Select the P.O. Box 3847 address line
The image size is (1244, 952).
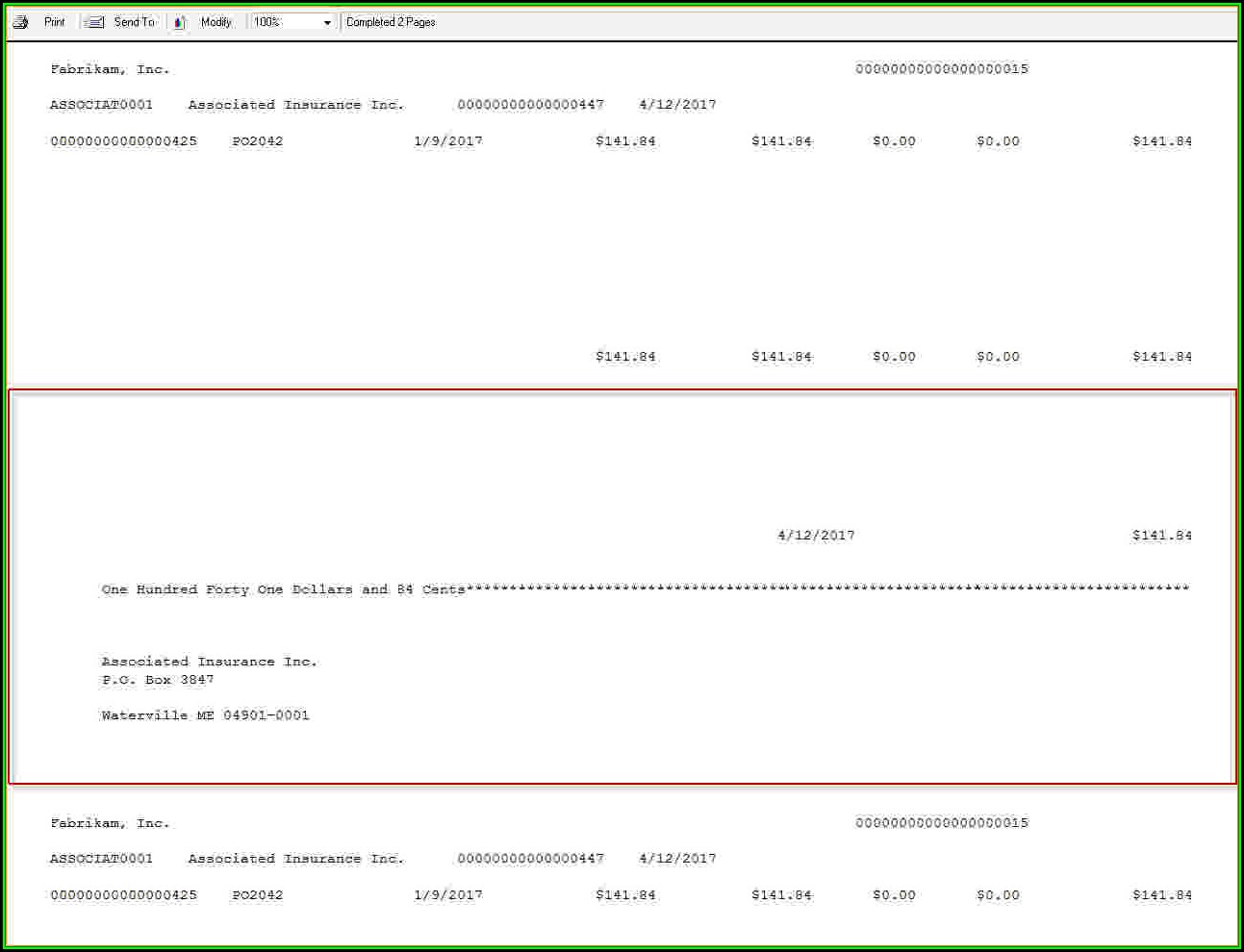pos(158,680)
